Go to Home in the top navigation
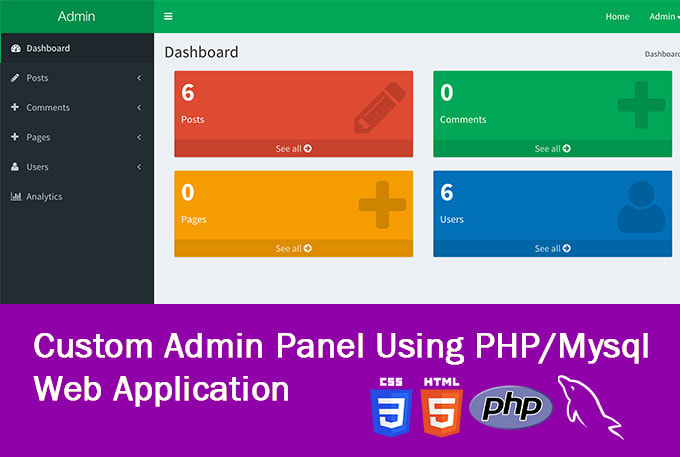The image size is (680, 457). (x=617, y=16)
